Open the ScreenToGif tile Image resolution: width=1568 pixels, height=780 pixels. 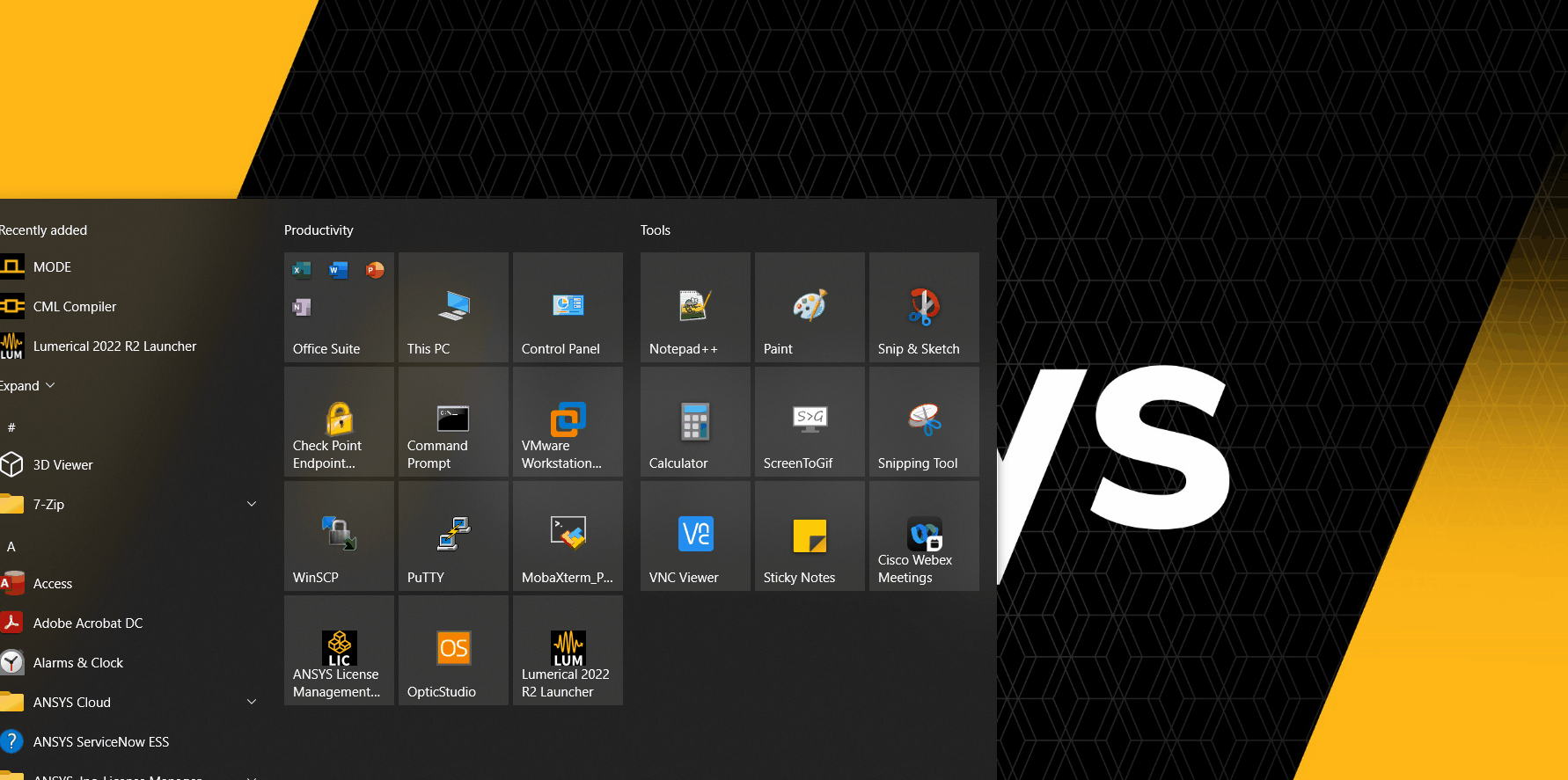point(810,421)
